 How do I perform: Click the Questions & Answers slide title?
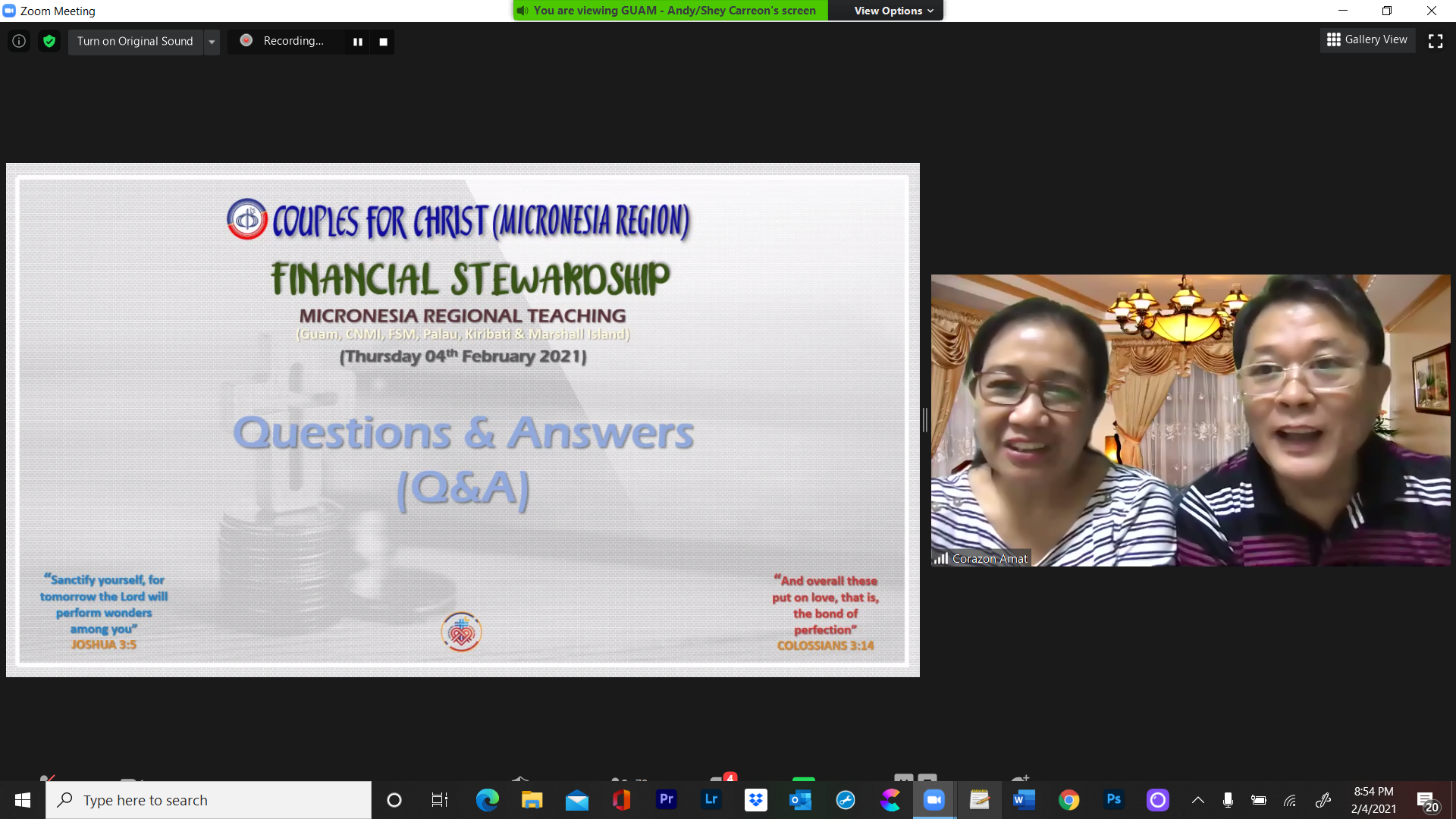point(463,460)
